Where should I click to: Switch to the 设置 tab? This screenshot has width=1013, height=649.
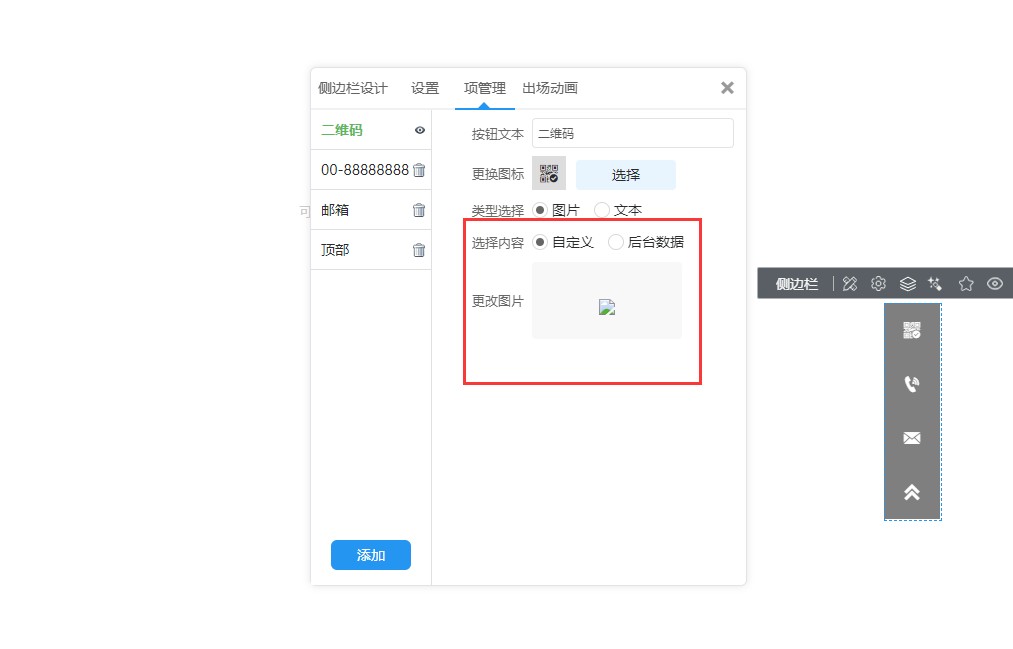point(425,88)
